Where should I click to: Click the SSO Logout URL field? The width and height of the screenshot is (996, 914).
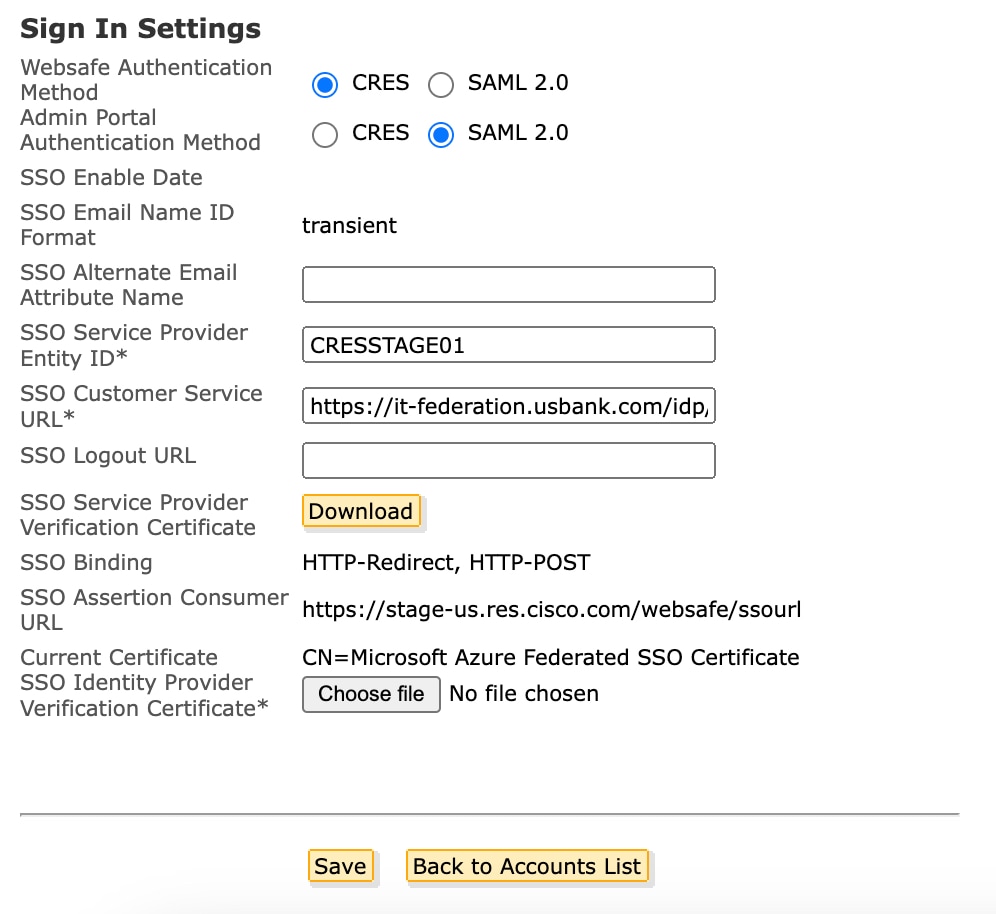pyautogui.click(x=508, y=460)
